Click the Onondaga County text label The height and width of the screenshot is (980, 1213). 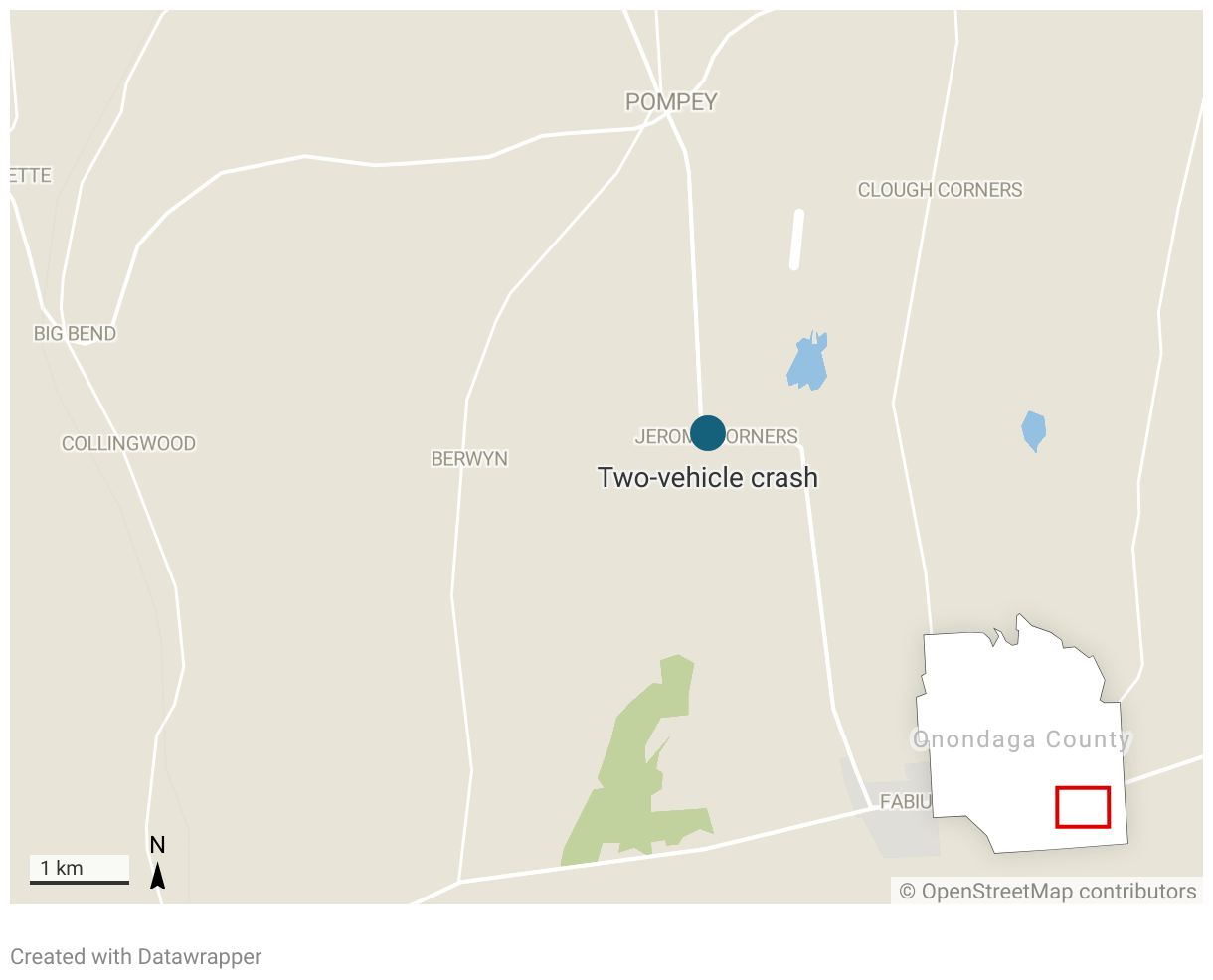pyautogui.click(x=1022, y=739)
